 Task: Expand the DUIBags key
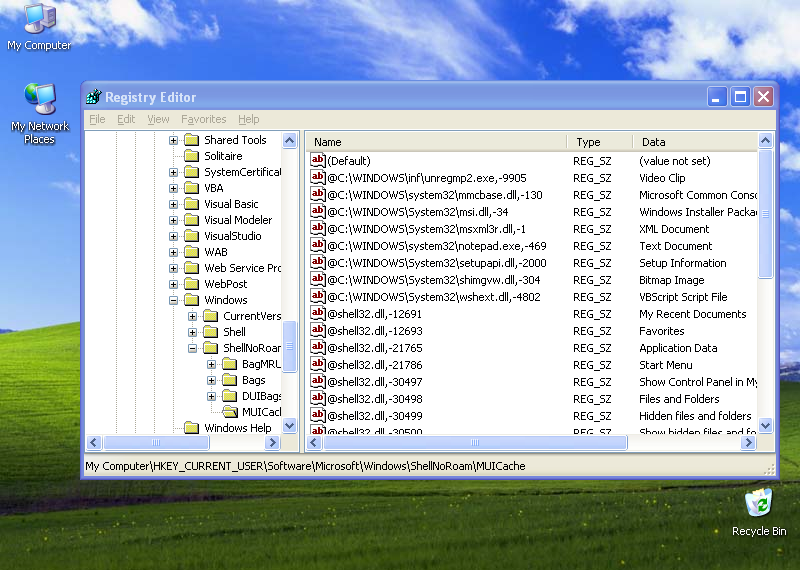point(211,396)
